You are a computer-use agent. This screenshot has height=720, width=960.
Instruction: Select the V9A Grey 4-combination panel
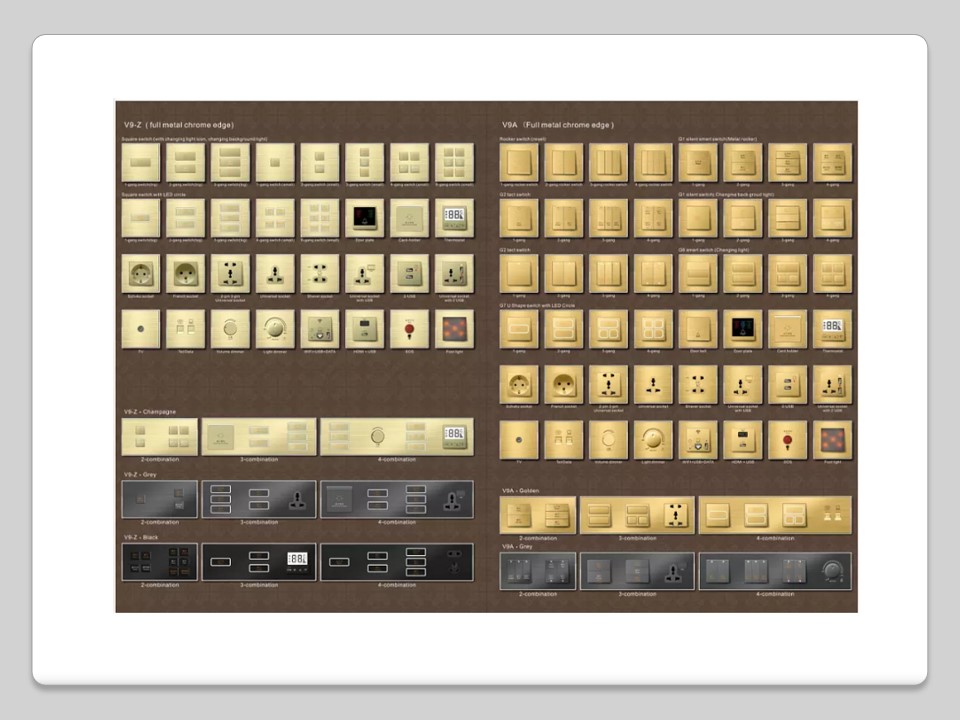coord(775,571)
